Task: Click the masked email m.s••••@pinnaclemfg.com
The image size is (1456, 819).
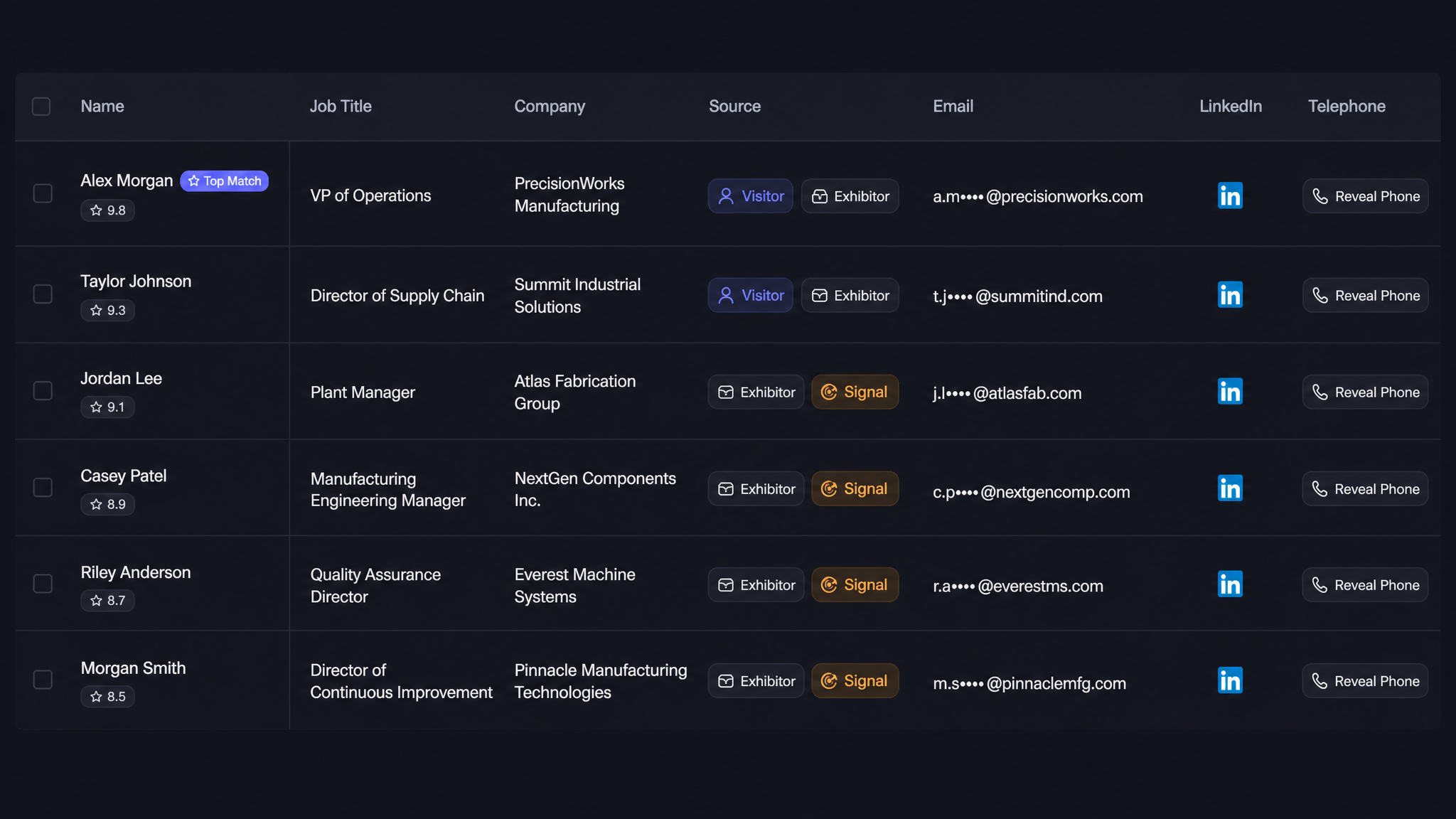Action: pos(1029,683)
